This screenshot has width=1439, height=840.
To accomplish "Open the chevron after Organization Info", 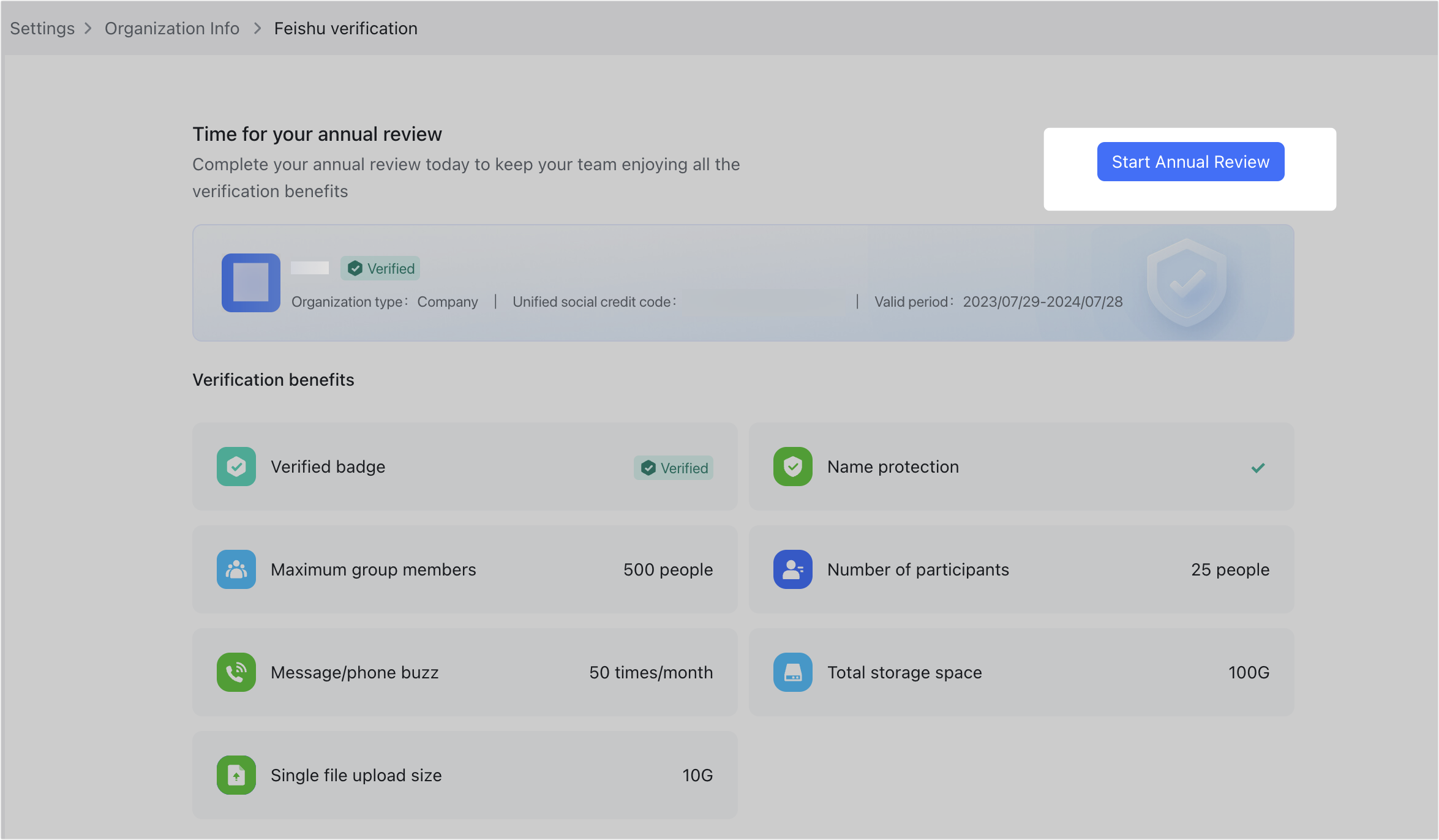I will (257, 28).
